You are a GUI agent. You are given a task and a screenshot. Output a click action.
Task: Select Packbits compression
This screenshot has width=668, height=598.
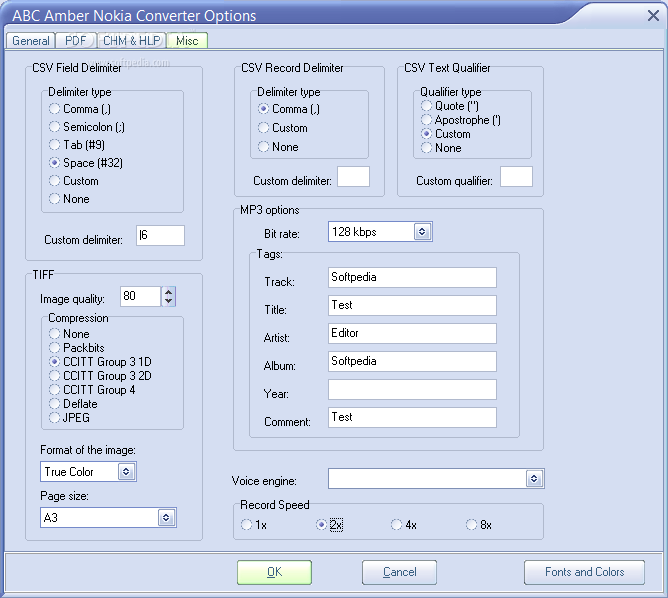(x=77, y=348)
